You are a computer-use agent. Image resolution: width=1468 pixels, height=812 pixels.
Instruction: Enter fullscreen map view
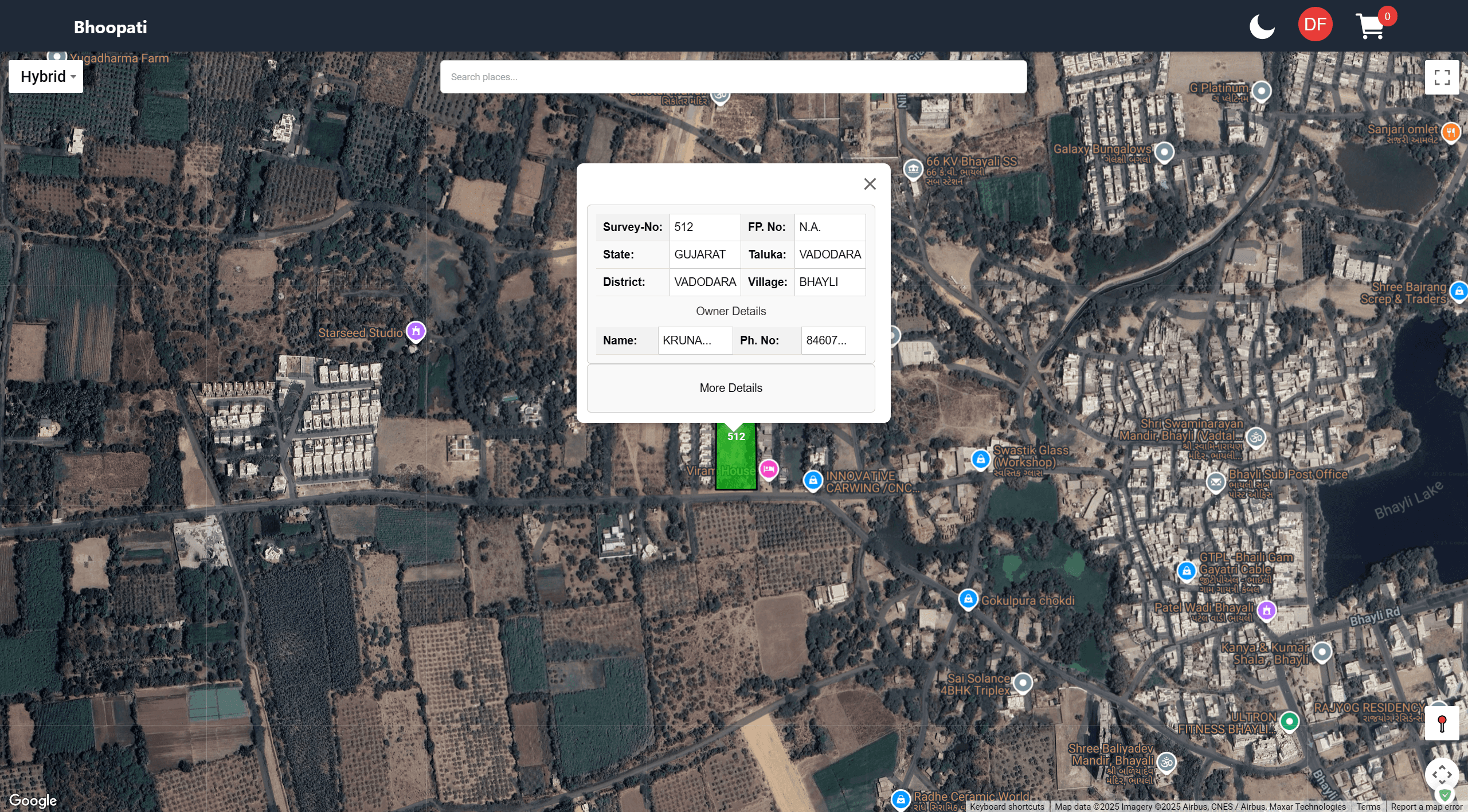pos(1443,76)
